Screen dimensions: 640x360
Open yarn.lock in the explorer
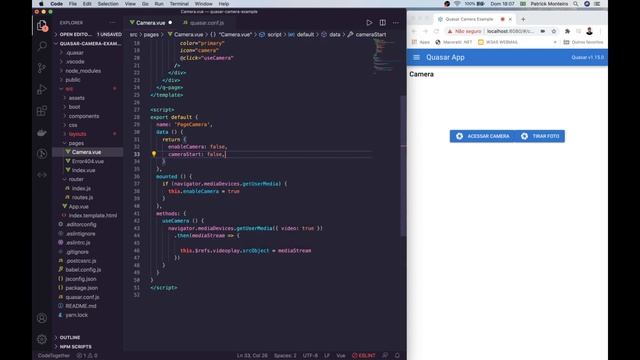tap(76, 315)
